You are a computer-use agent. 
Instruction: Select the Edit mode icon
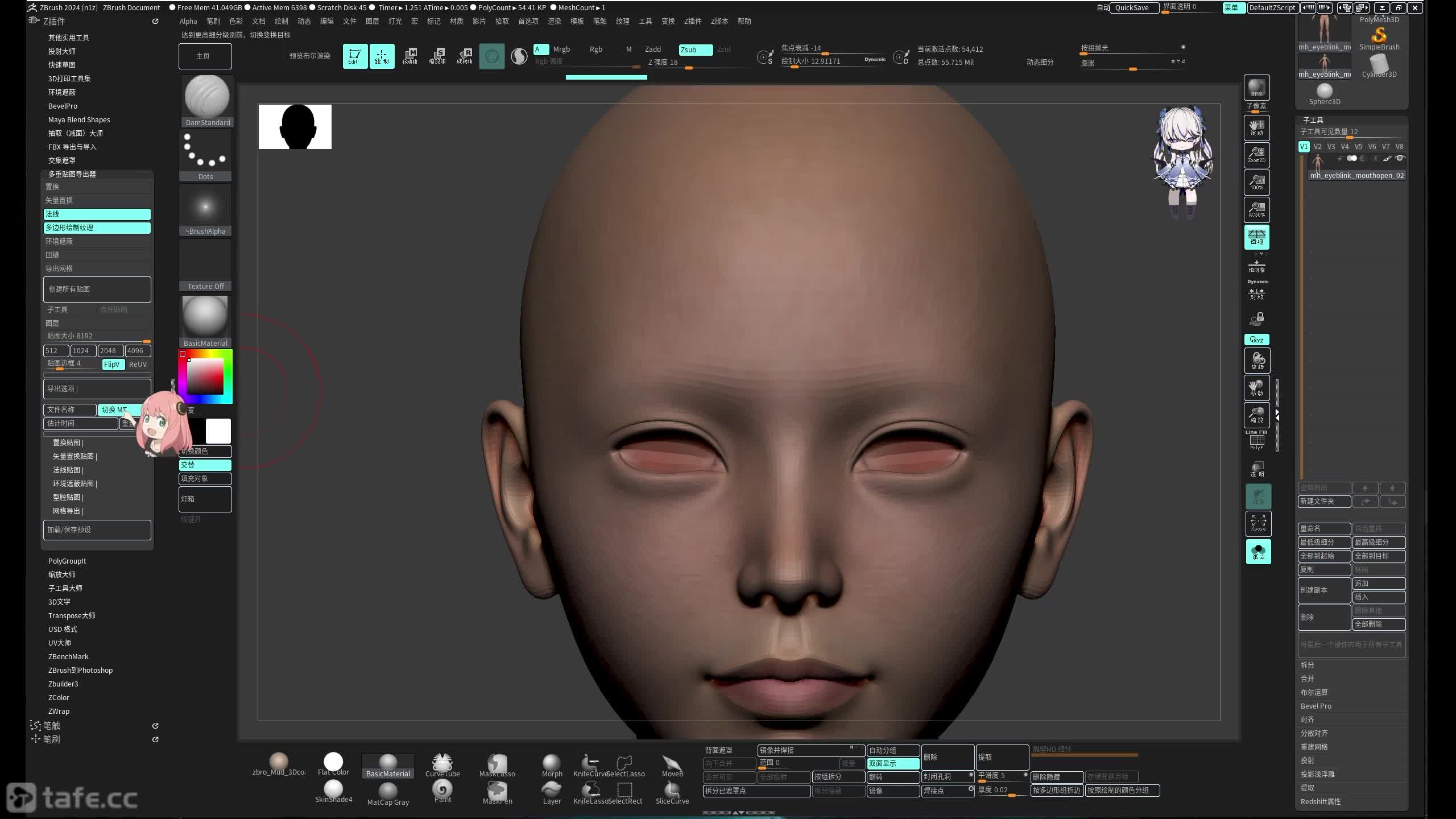(355, 56)
